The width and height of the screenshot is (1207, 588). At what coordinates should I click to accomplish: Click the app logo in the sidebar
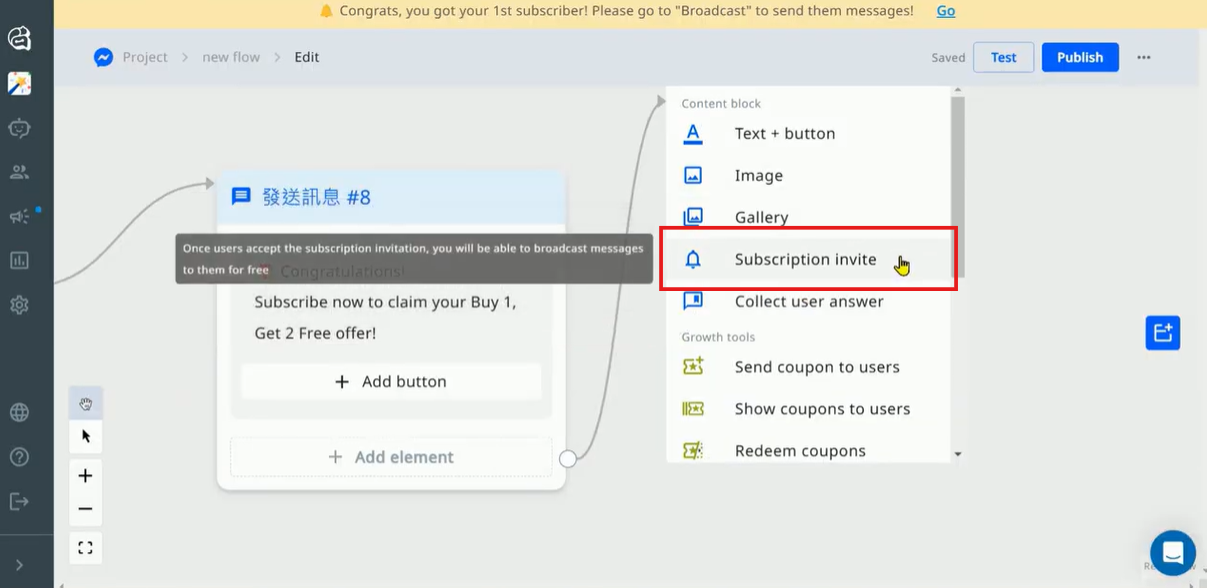19,38
